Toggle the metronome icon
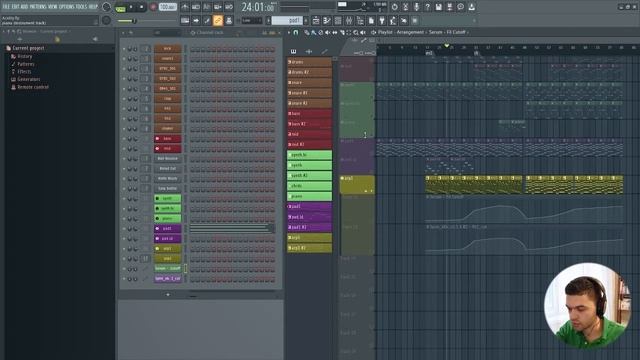Image resolution: width=640 pixels, height=360 pixels. (185, 7)
